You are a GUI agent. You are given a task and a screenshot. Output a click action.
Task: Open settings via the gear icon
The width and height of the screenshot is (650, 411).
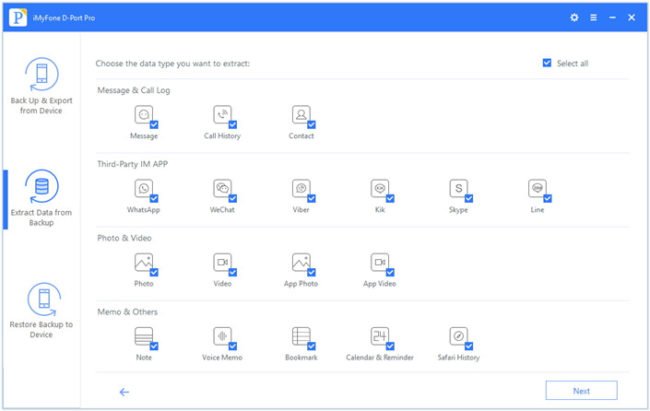coord(574,17)
